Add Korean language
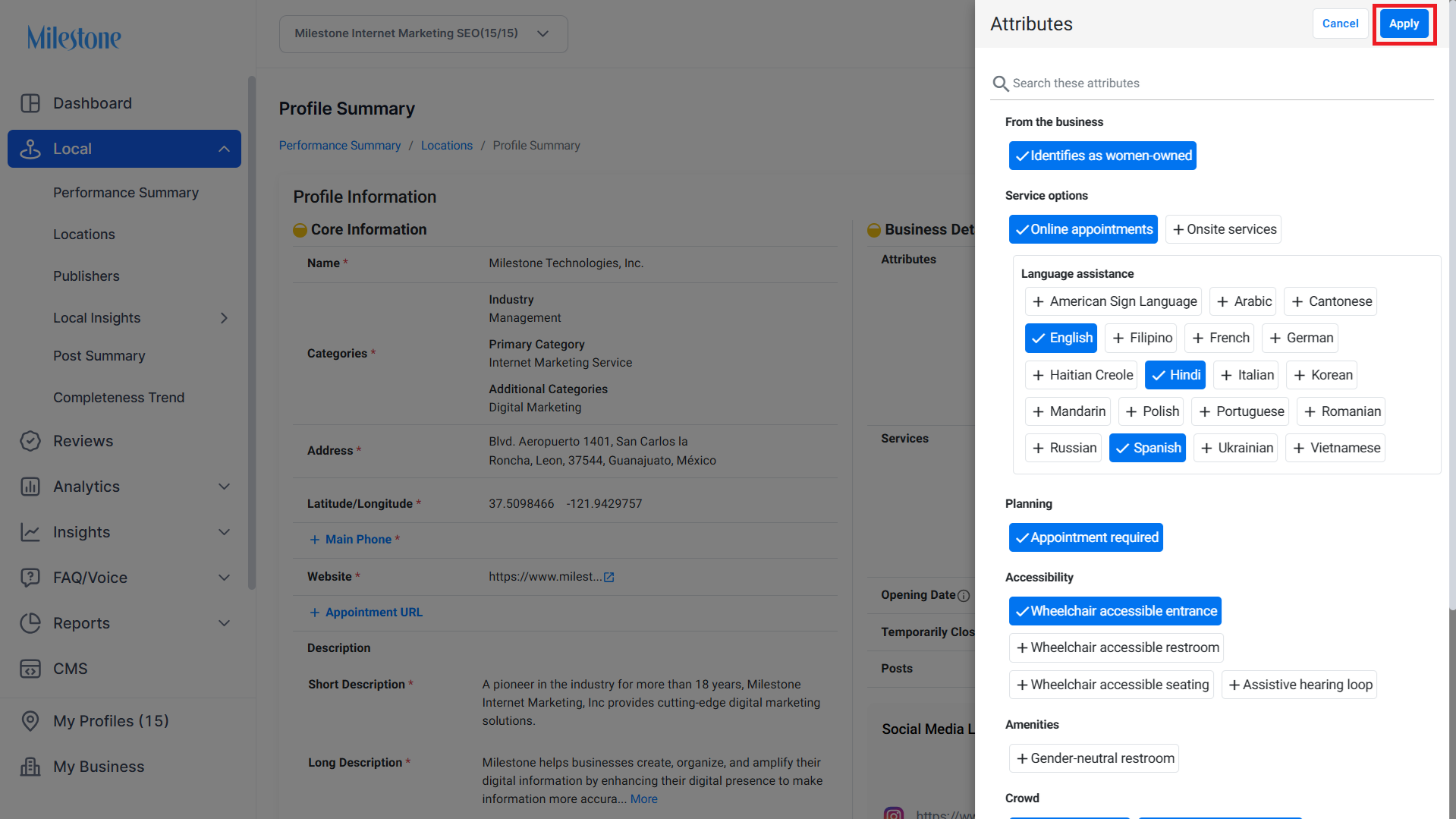The width and height of the screenshot is (1456, 819). point(1322,375)
